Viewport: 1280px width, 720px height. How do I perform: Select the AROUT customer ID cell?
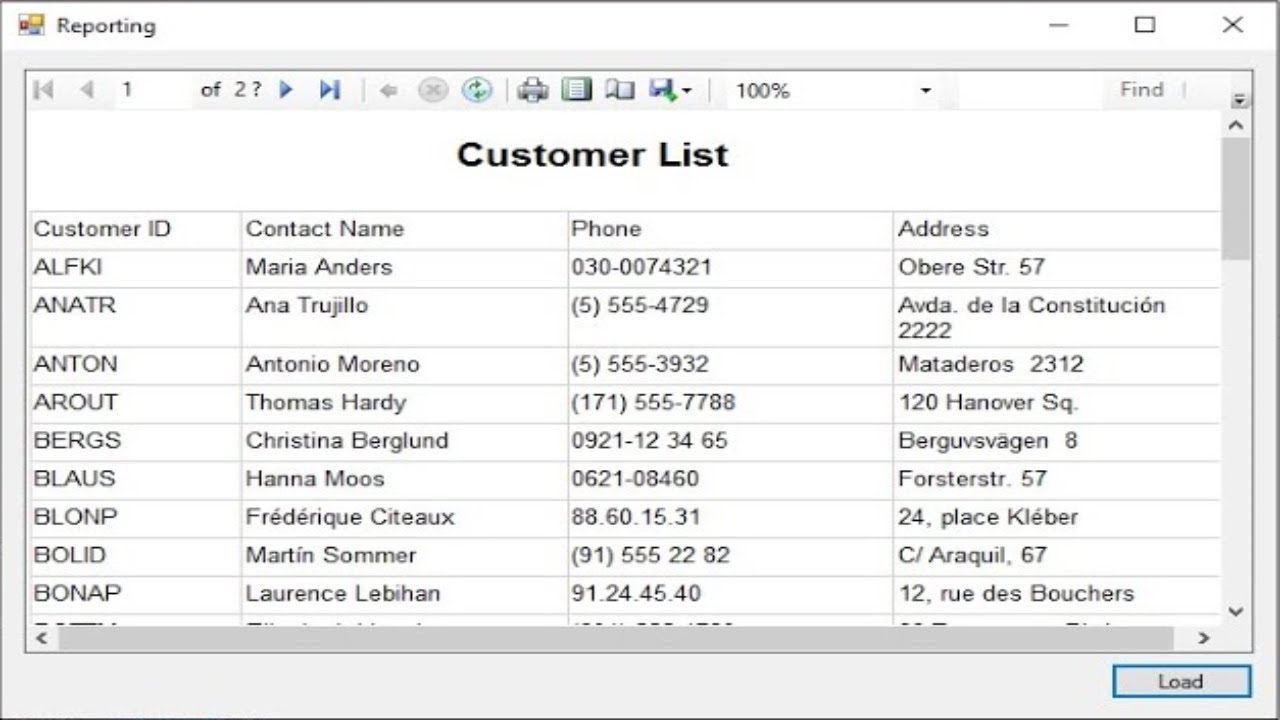(136, 404)
